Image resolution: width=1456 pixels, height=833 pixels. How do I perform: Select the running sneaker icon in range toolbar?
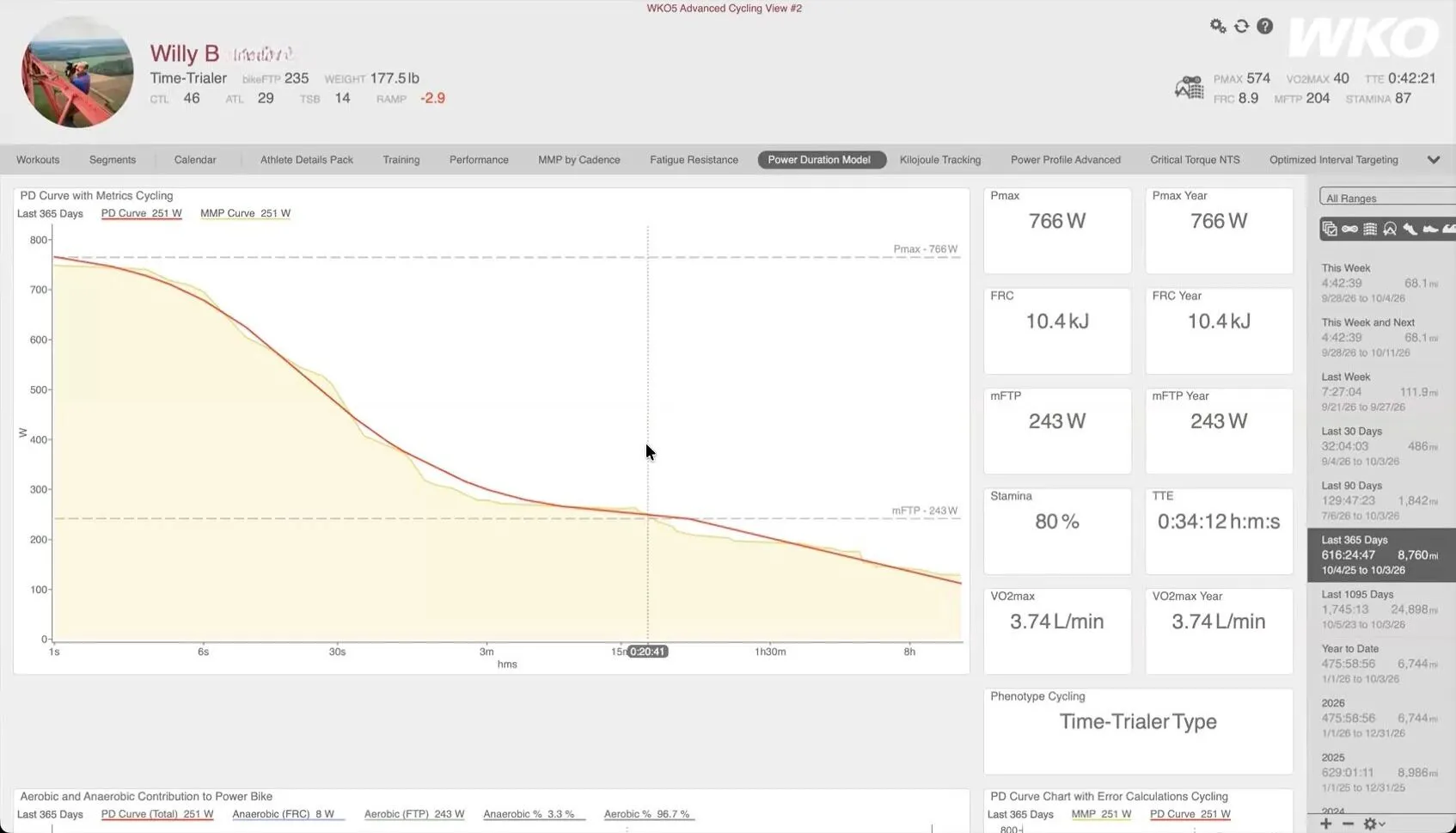tap(1430, 229)
